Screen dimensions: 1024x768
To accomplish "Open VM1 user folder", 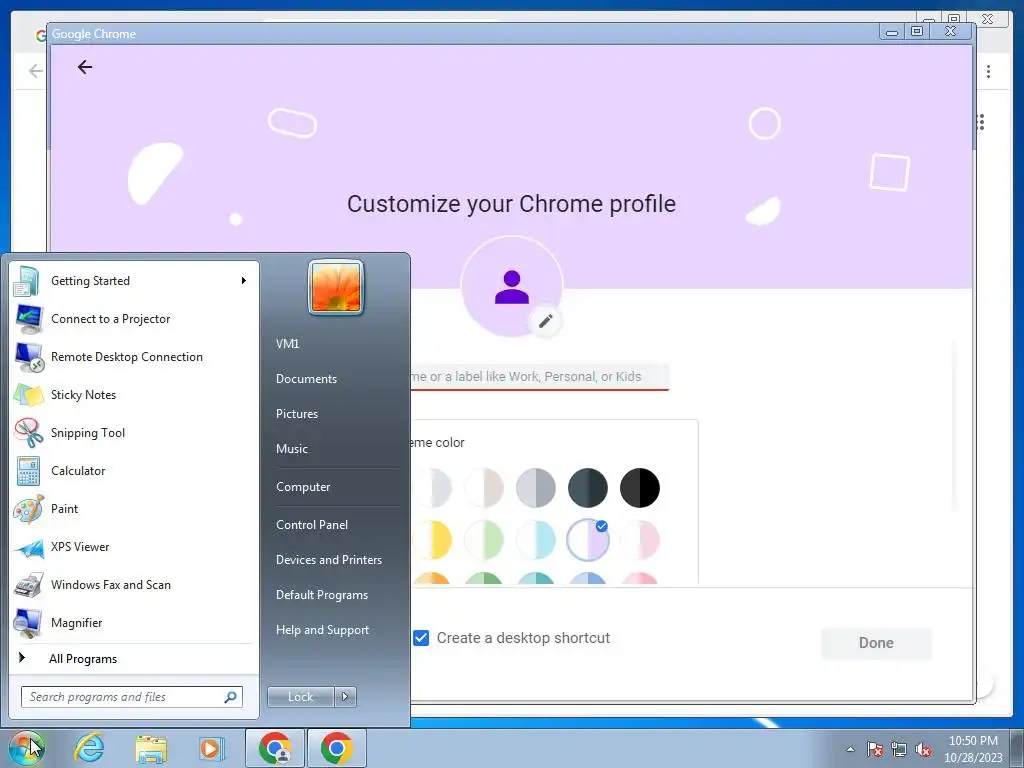I will click(x=287, y=344).
